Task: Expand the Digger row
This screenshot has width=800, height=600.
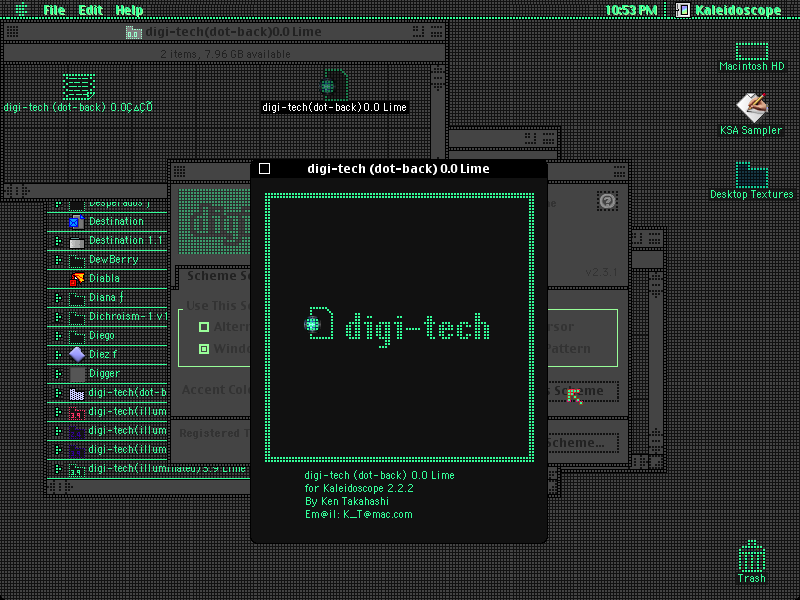Action: point(58,374)
